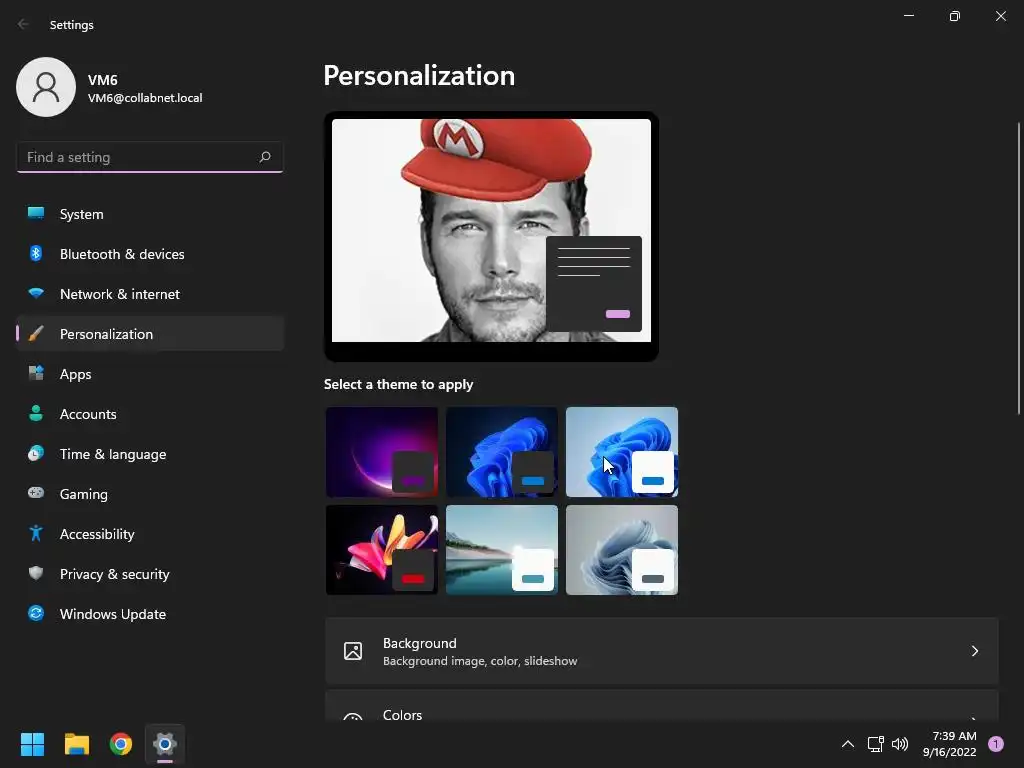The width and height of the screenshot is (1024, 768).
Task: Click the Personalization page heading
Action: point(419,75)
